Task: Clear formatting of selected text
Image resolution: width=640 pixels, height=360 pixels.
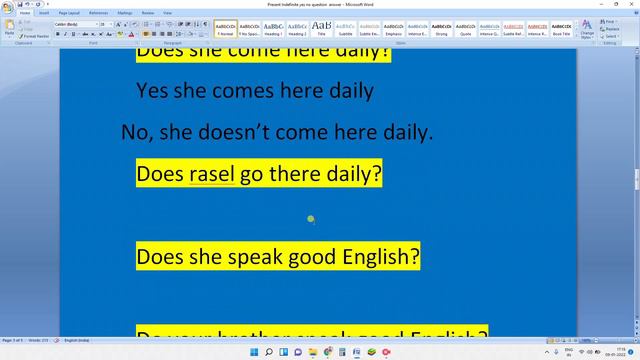Action: coord(135,24)
